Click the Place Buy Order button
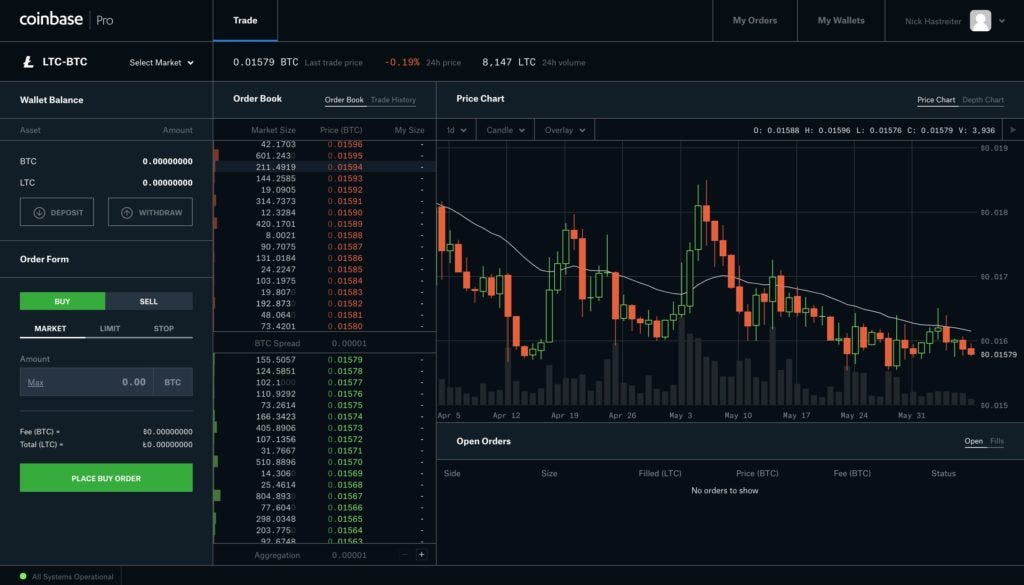 pos(106,478)
